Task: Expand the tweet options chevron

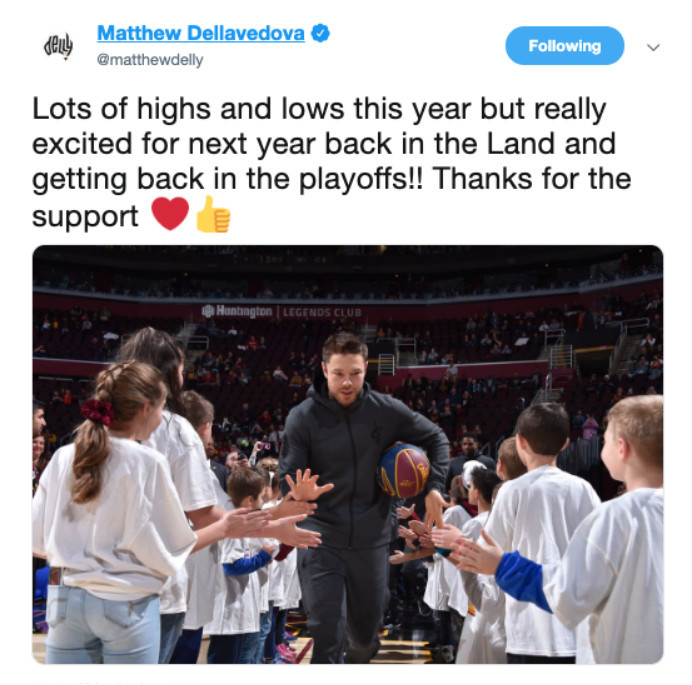Action: tap(653, 47)
